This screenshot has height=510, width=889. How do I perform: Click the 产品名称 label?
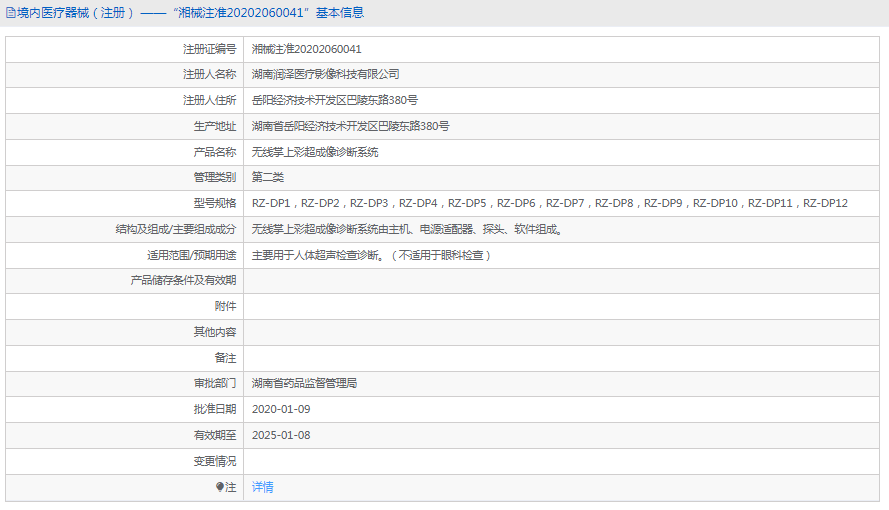214,152
